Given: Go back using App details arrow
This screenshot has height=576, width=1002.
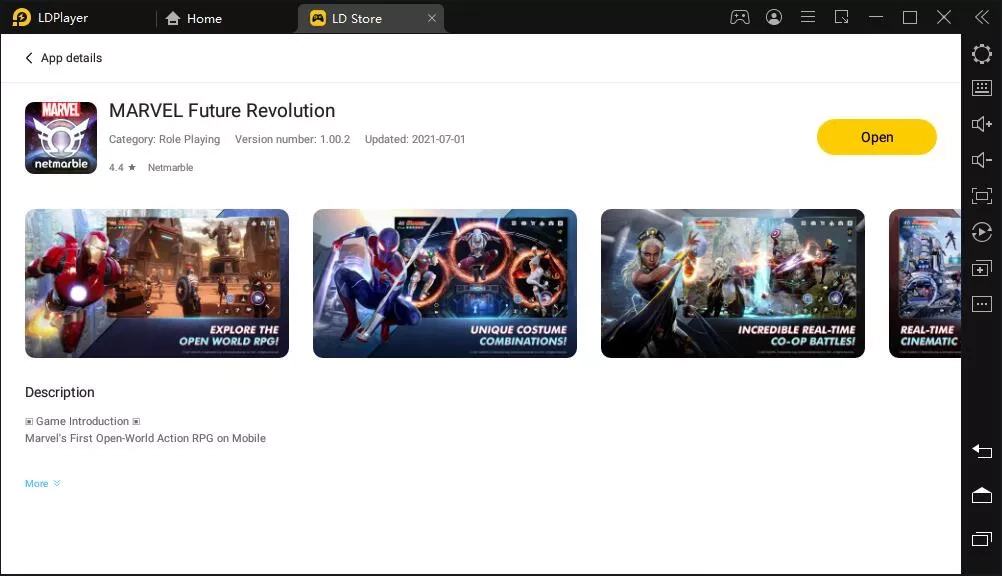Looking at the screenshot, I should [29, 58].
